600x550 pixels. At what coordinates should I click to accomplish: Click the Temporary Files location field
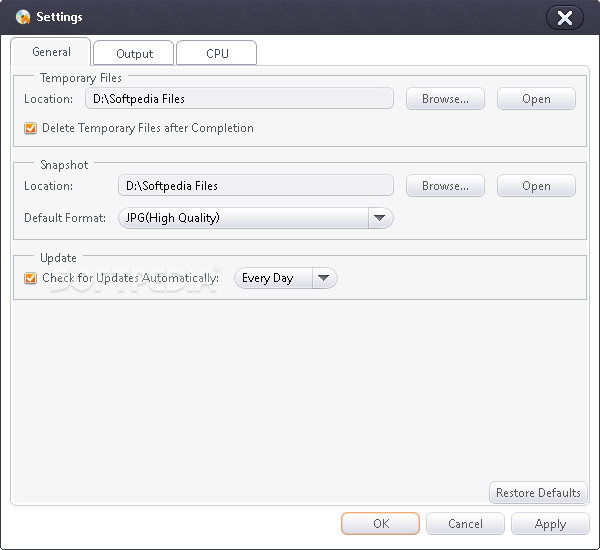(x=239, y=99)
